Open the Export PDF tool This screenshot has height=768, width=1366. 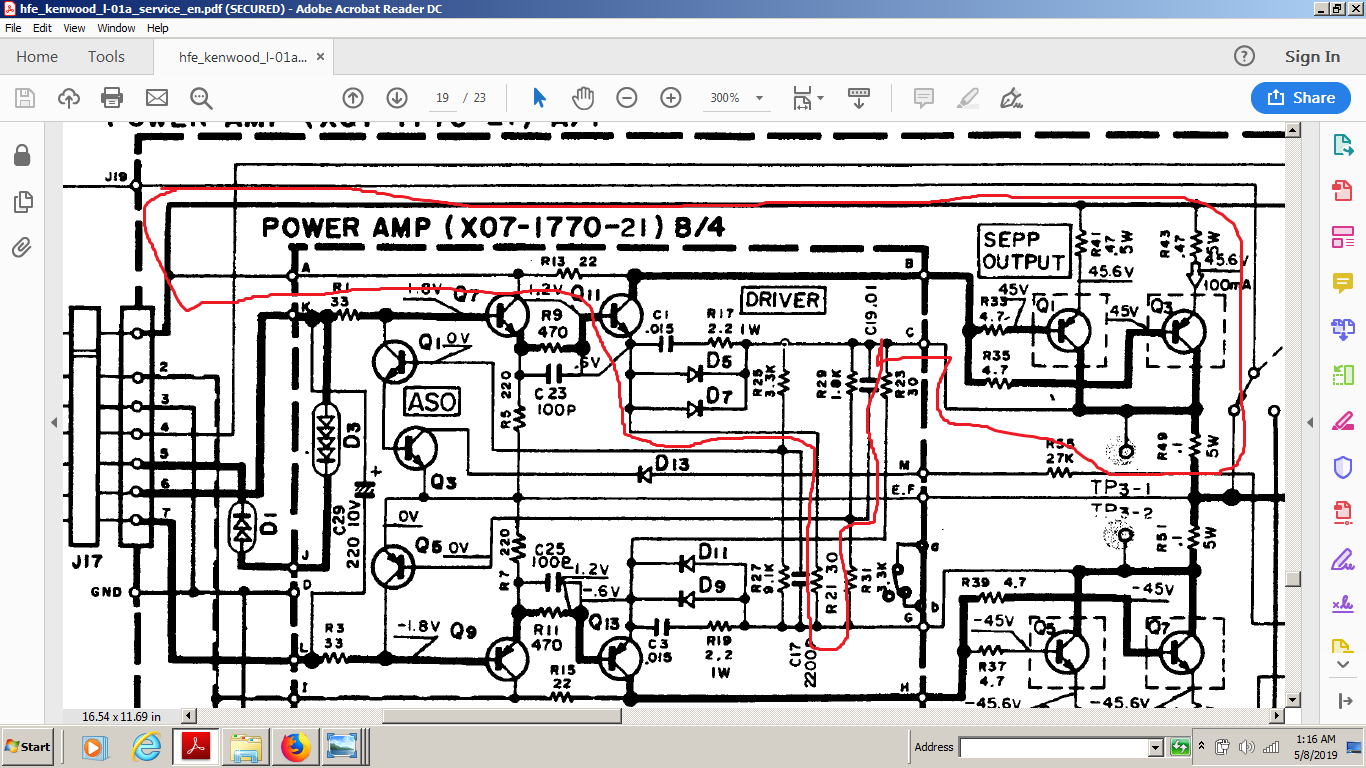pos(1342,146)
